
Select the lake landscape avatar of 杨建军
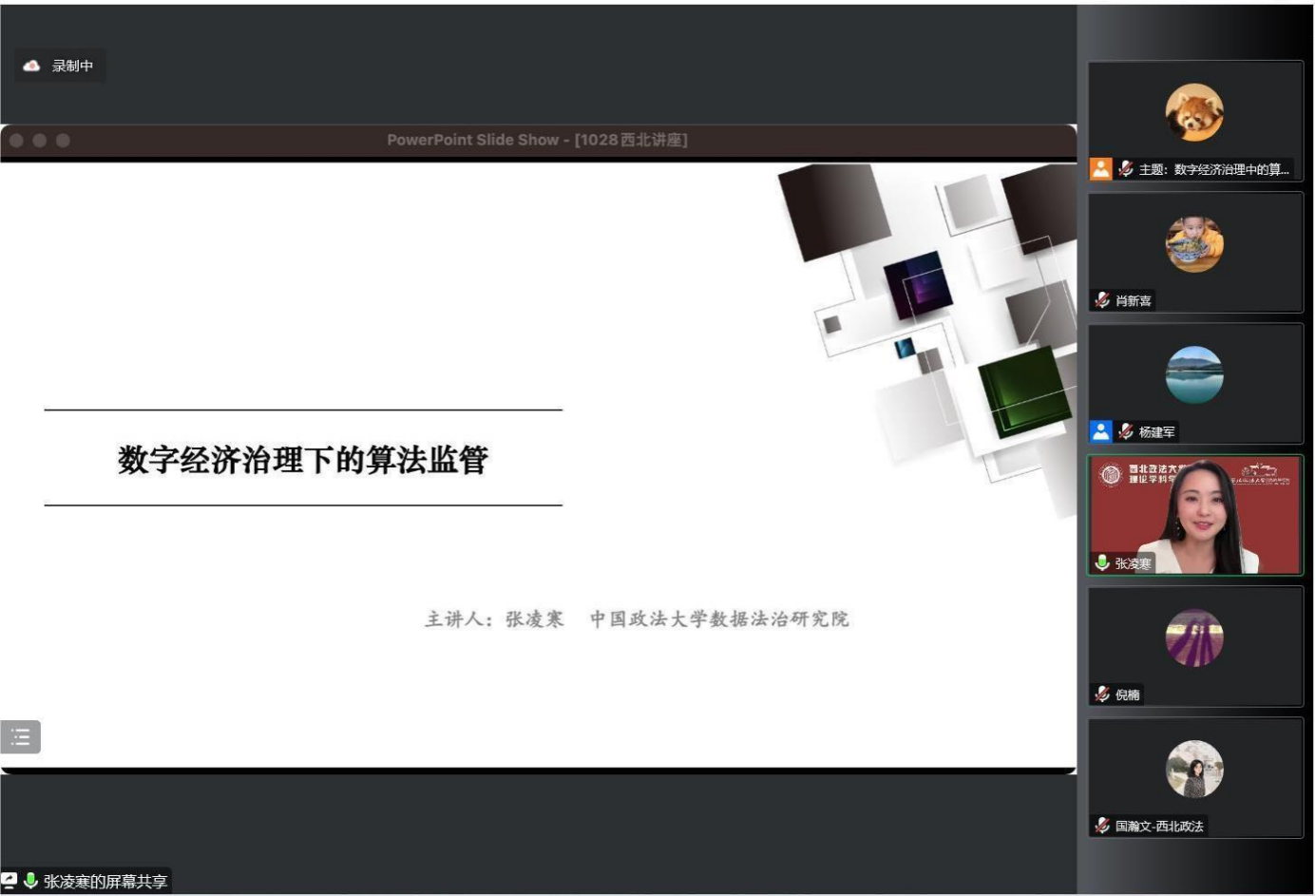[x=1194, y=375]
